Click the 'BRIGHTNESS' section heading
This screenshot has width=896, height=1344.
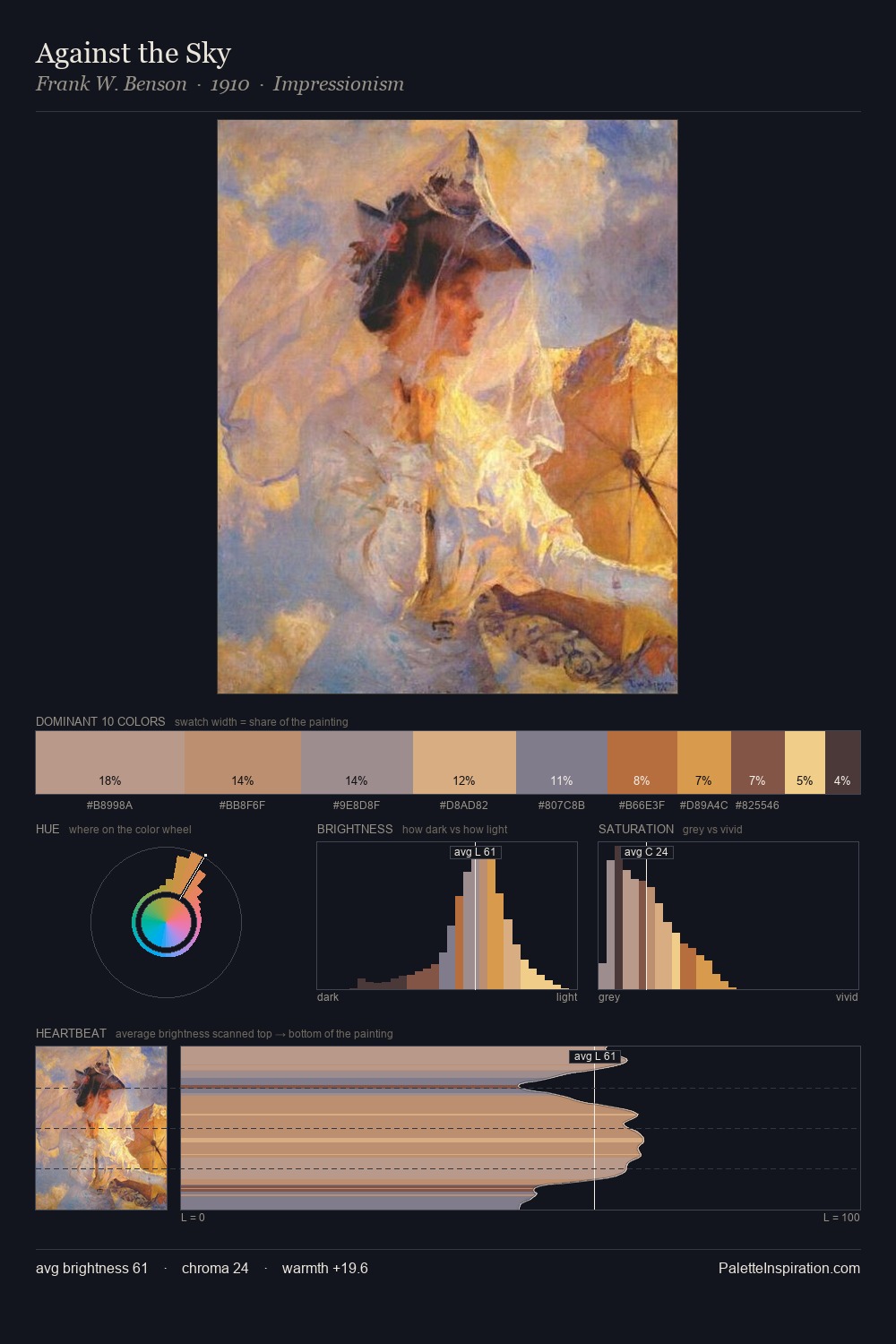coord(355,829)
